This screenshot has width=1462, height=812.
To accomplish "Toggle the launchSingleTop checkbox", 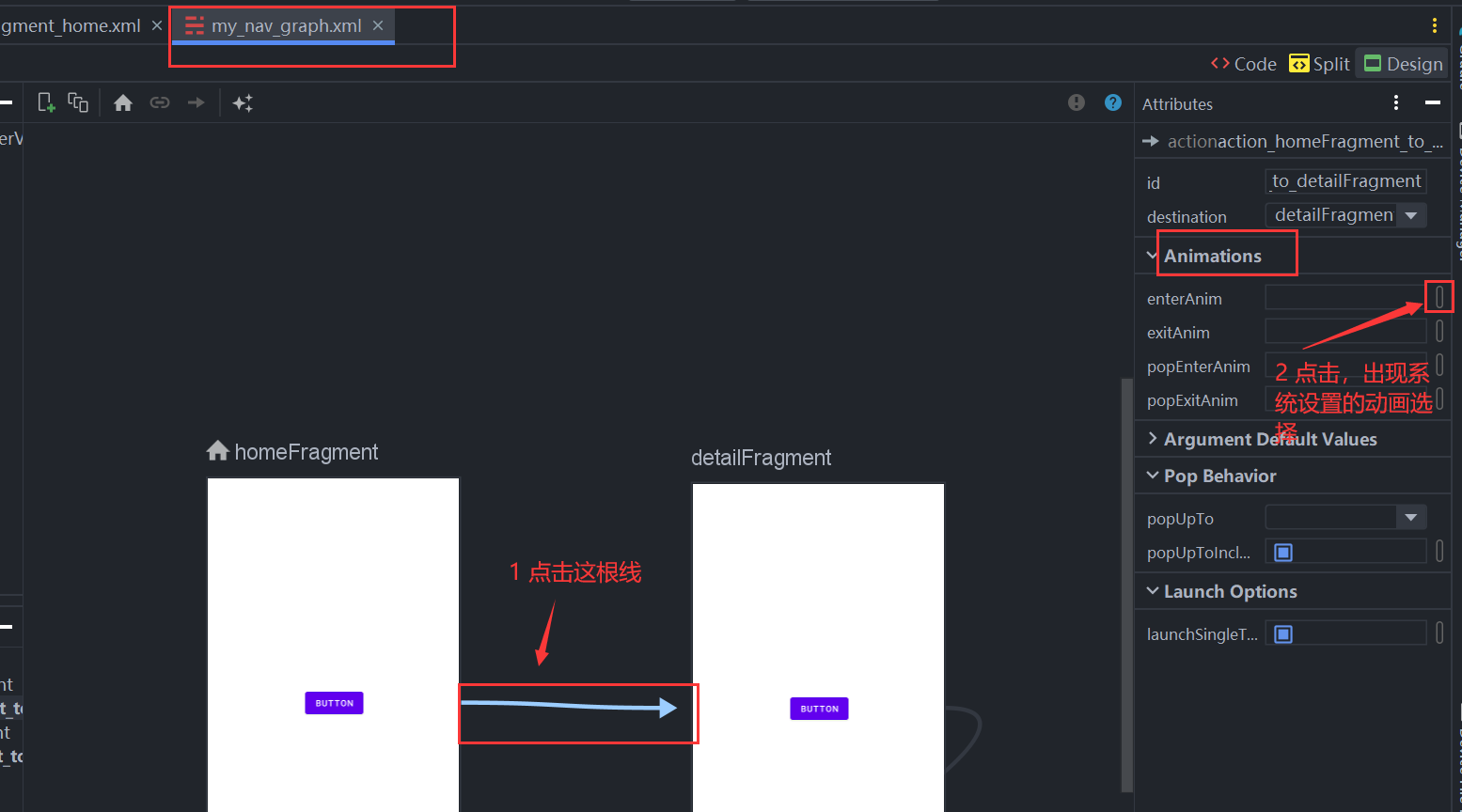I will (x=1283, y=634).
